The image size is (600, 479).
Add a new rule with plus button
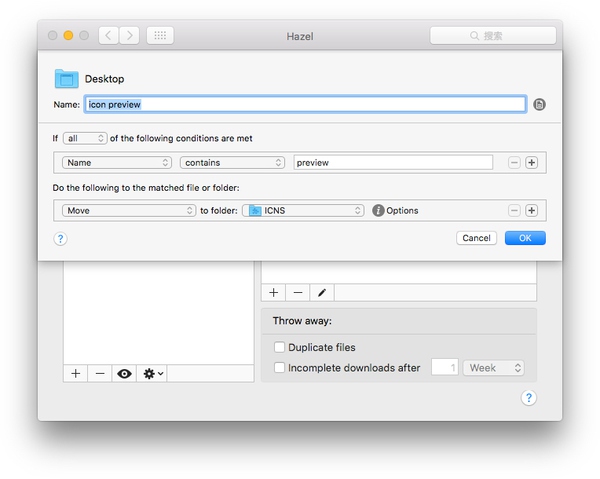(274, 293)
